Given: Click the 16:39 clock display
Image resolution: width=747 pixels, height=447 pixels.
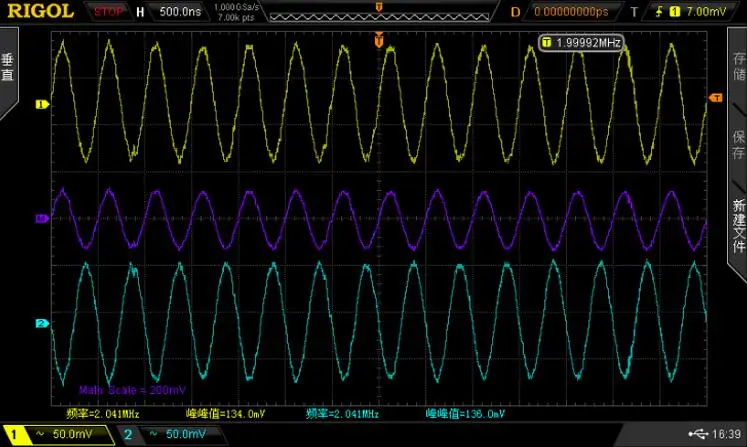Looking at the screenshot, I should (x=727, y=435).
